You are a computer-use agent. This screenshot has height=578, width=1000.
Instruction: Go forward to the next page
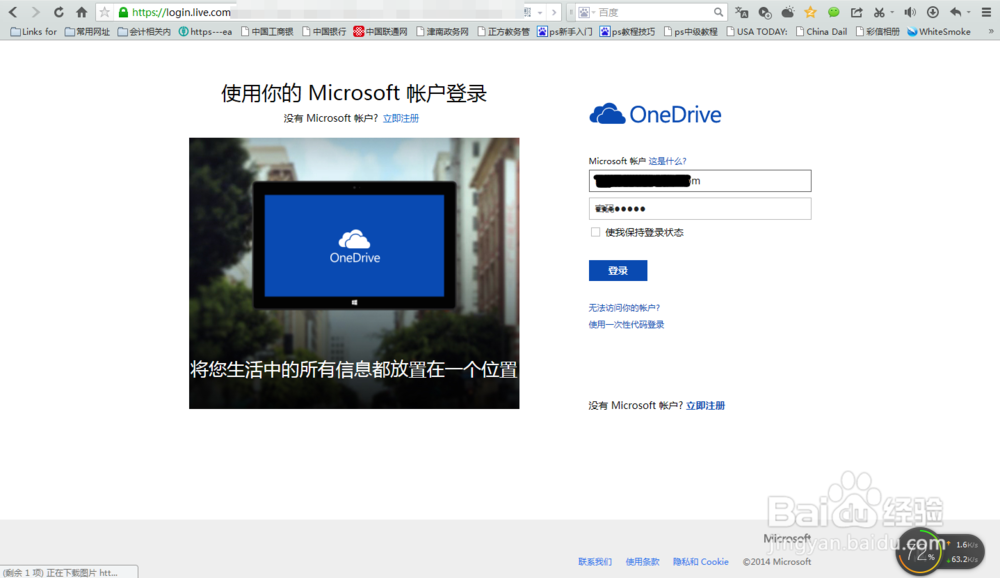[36, 12]
